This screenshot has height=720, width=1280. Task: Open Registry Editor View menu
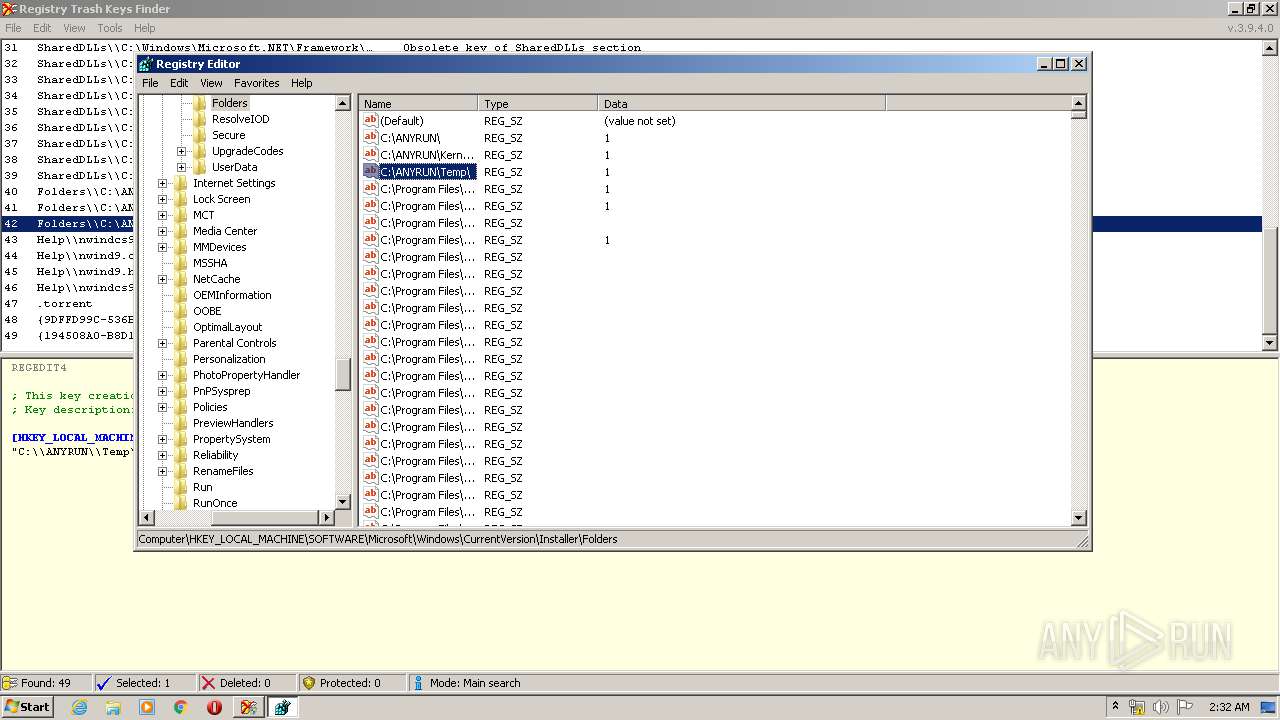pyautogui.click(x=211, y=83)
